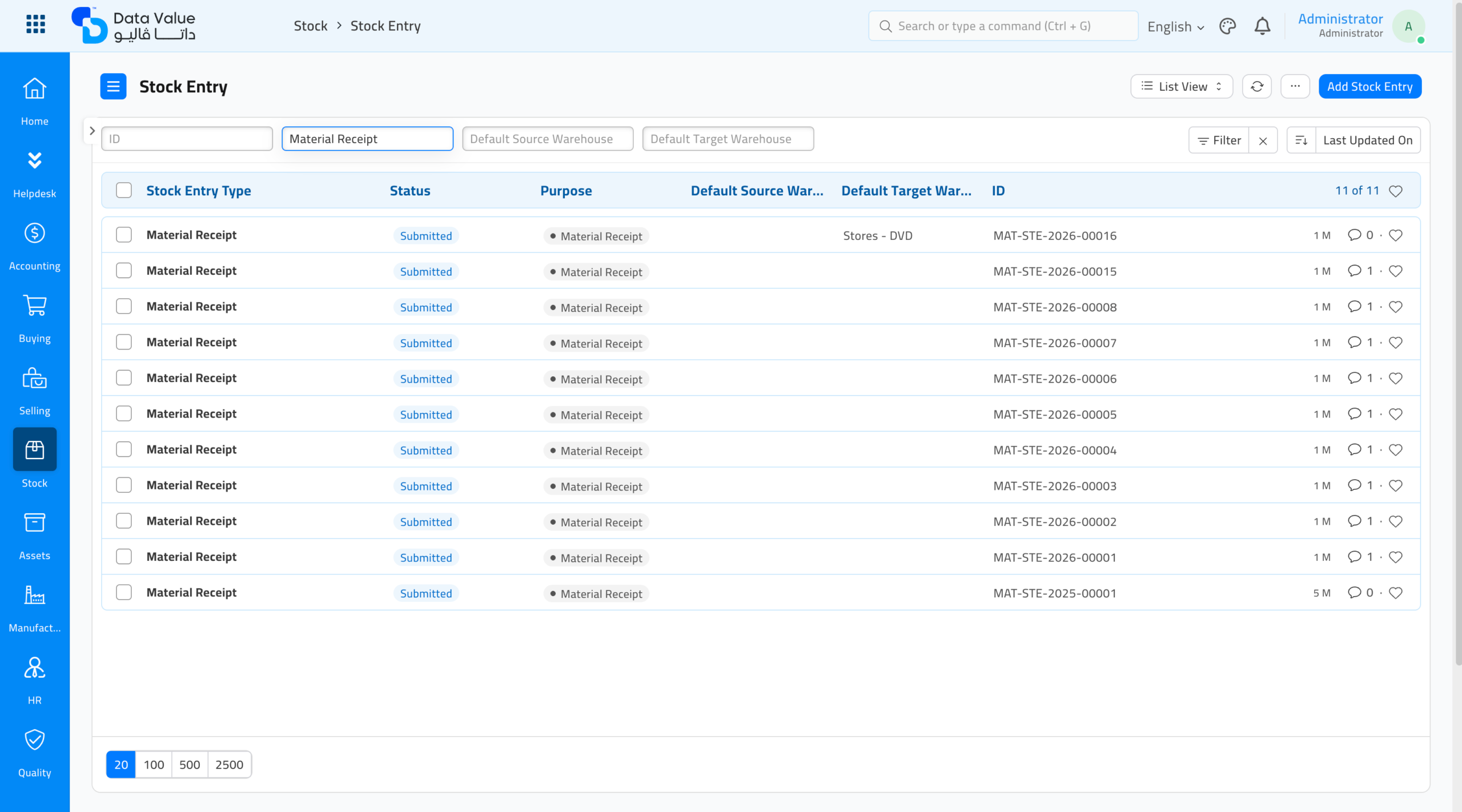
Task: Open the apps grid launcher
Action: pos(35,25)
